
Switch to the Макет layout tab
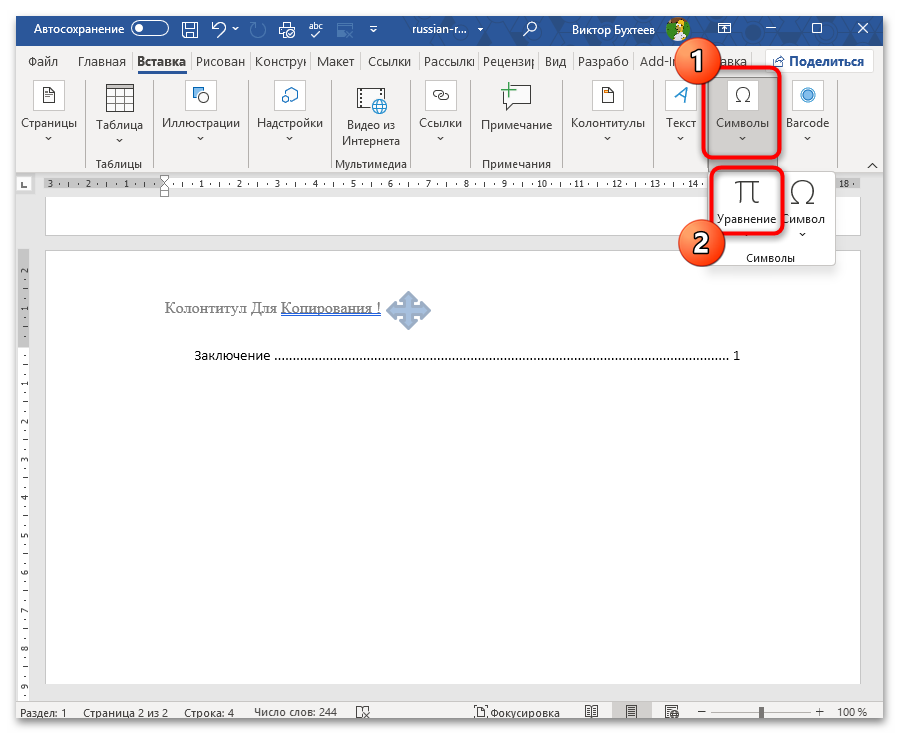pyautogui.click(x=335, y=61)
